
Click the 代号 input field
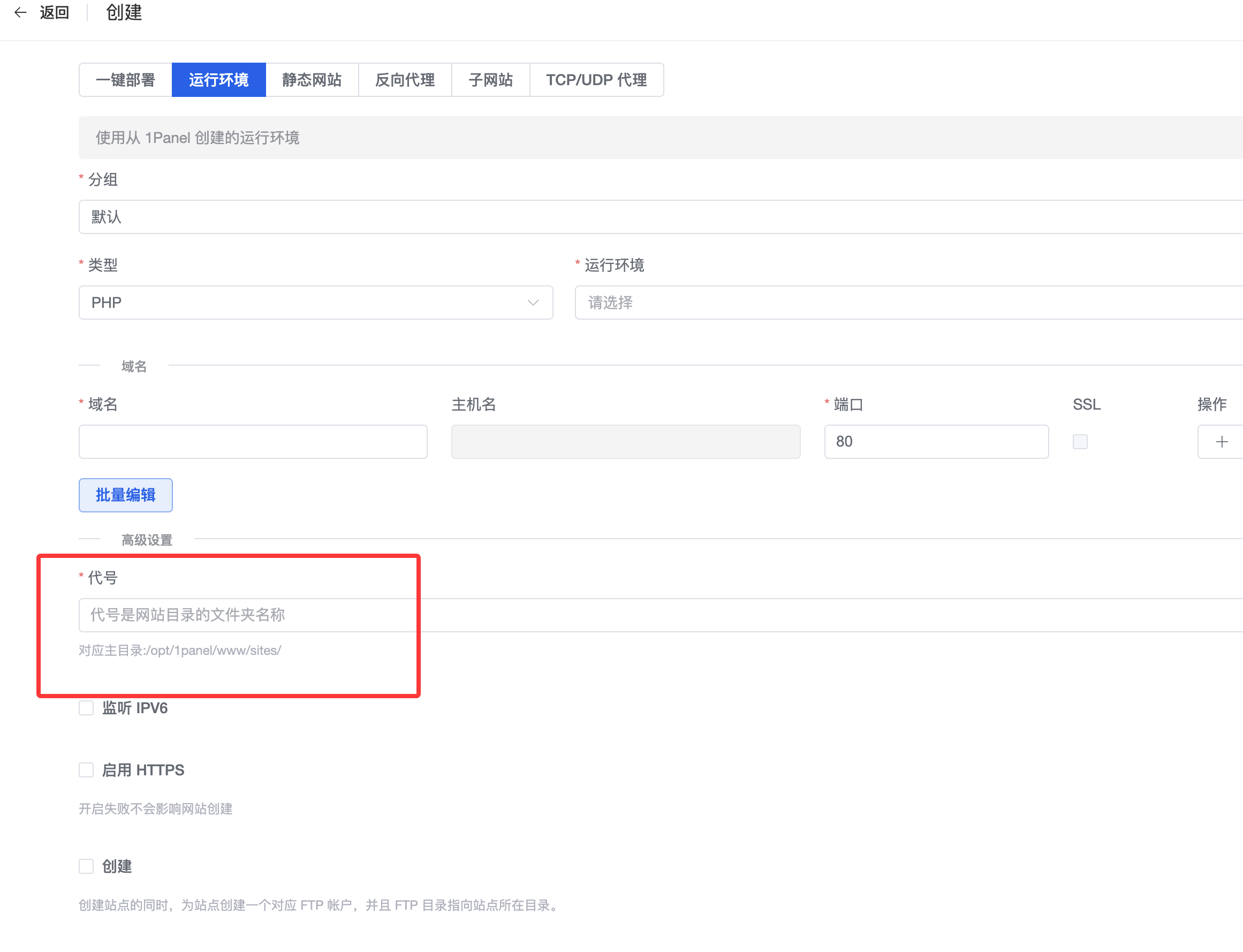[657, 615]
